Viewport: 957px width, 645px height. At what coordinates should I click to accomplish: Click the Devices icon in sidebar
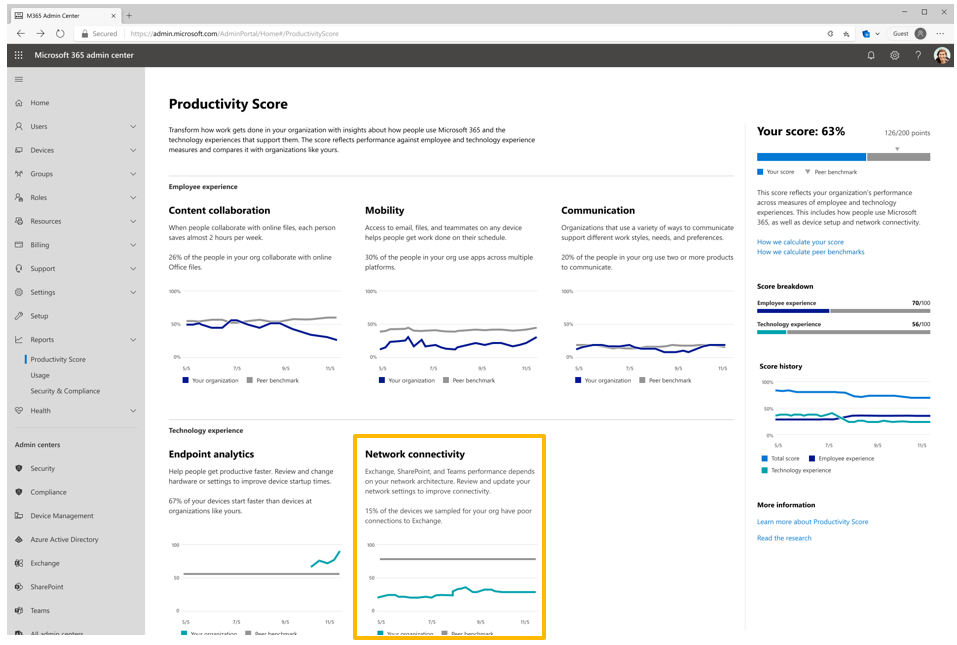(19, 150)
